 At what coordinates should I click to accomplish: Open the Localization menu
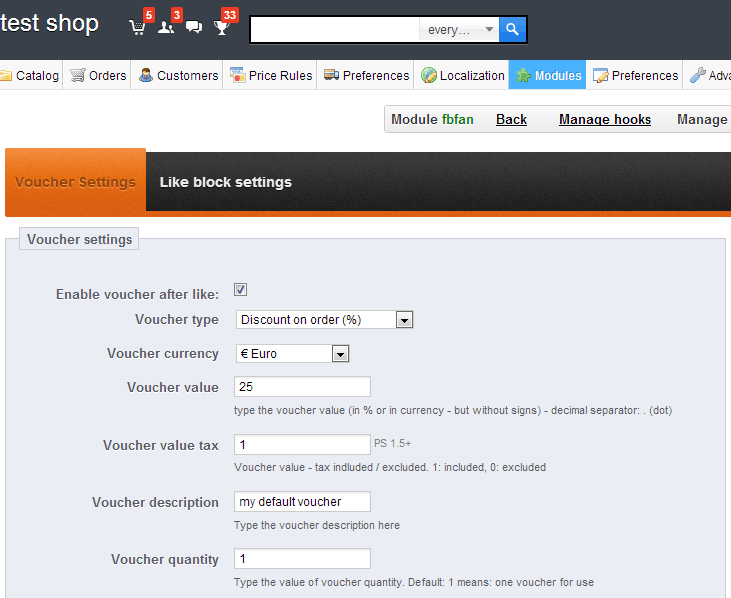[462, 75]
